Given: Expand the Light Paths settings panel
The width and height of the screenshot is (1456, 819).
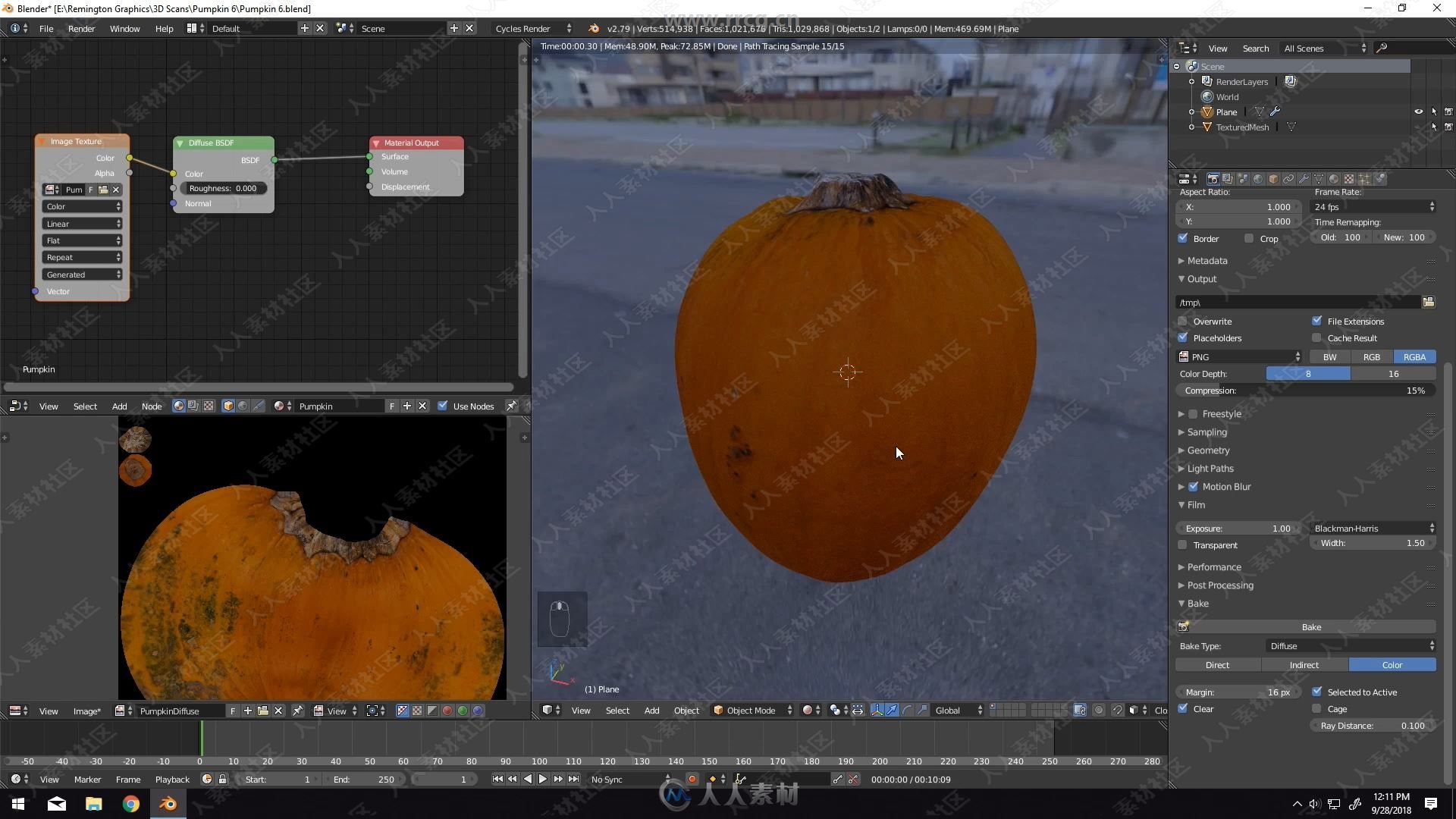Looking at the screenshot, I should tap(1209, 467).
